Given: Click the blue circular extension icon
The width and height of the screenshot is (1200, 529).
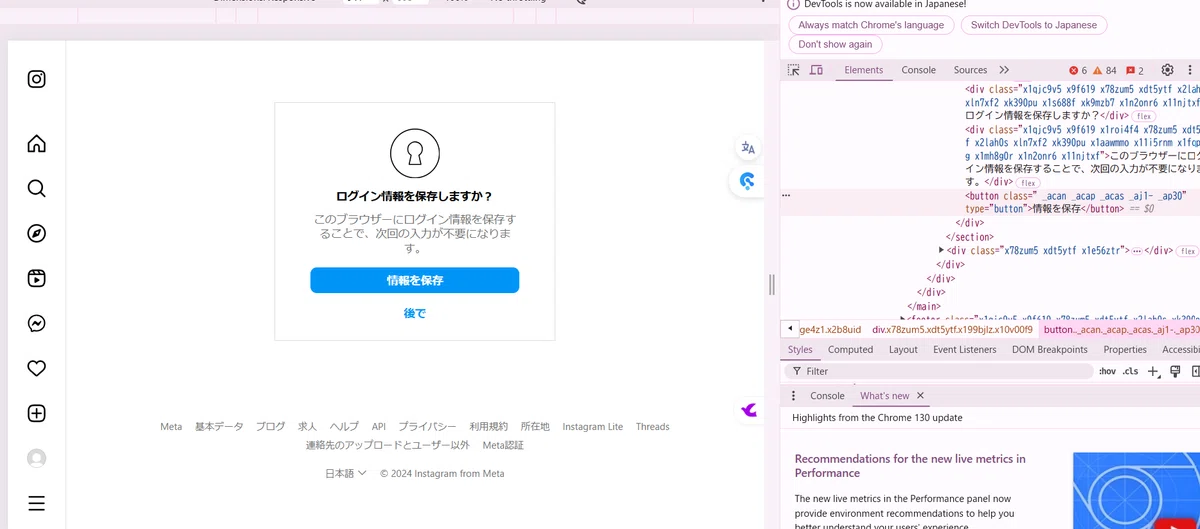Looking at the screenshot, I should [x=748, y=182].
